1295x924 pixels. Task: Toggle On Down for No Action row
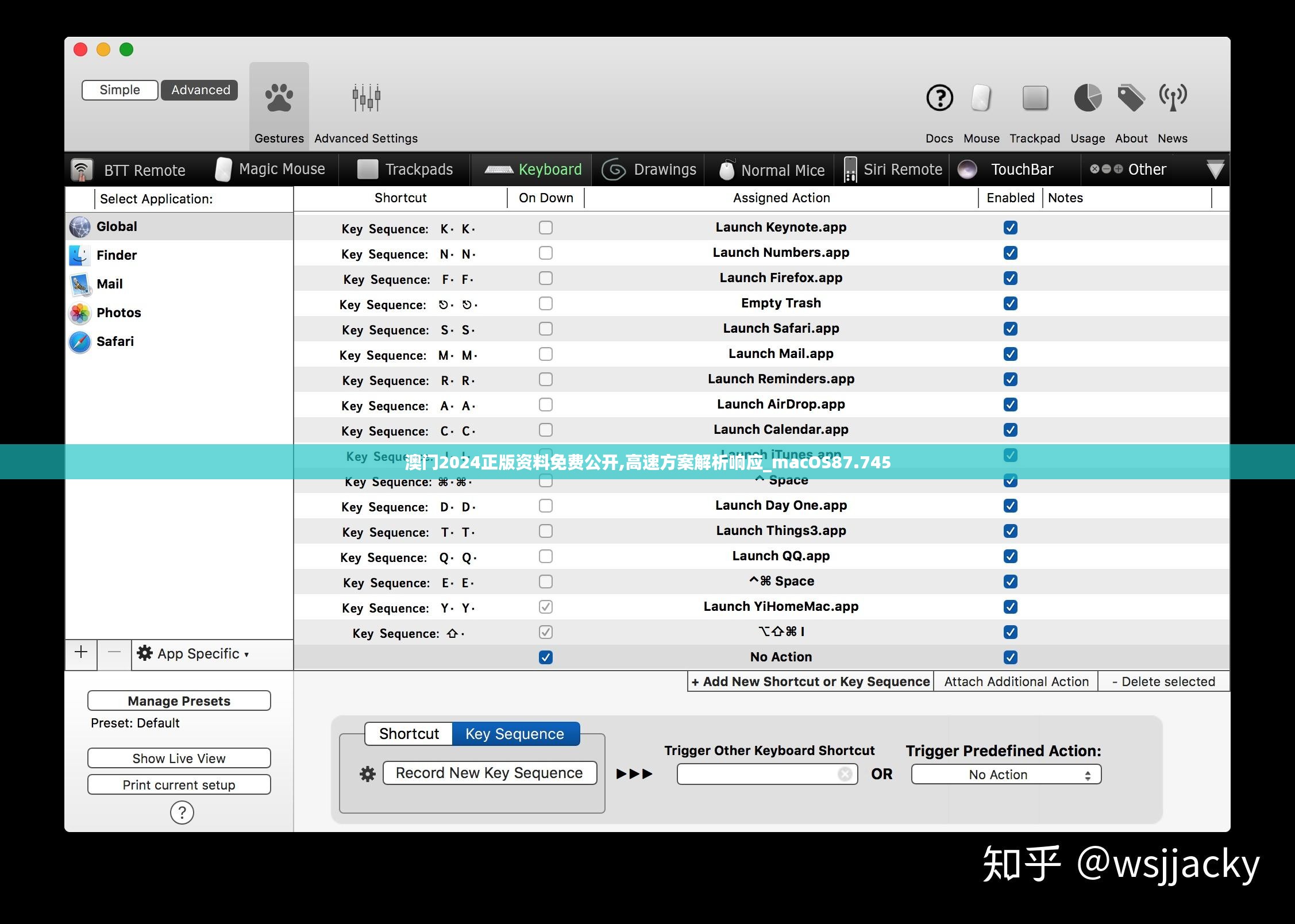(546, 657)
